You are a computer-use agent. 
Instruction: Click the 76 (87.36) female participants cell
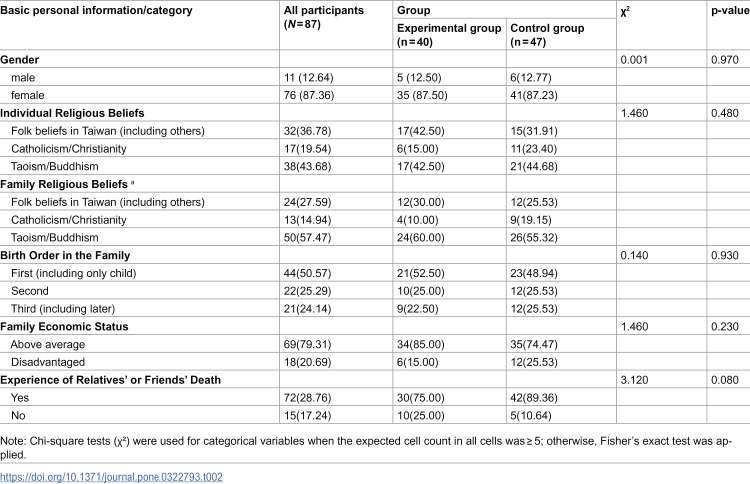[x=309, y=95]
